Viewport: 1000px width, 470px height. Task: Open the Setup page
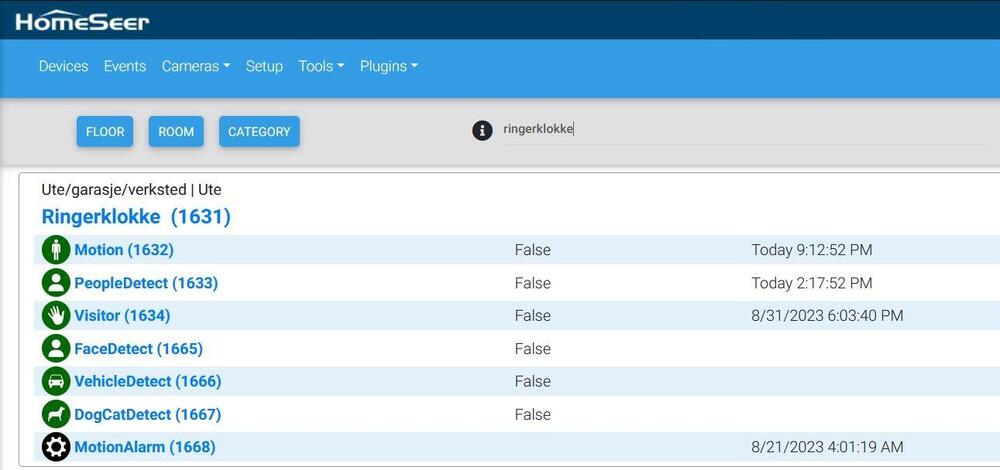click(264, 66)
